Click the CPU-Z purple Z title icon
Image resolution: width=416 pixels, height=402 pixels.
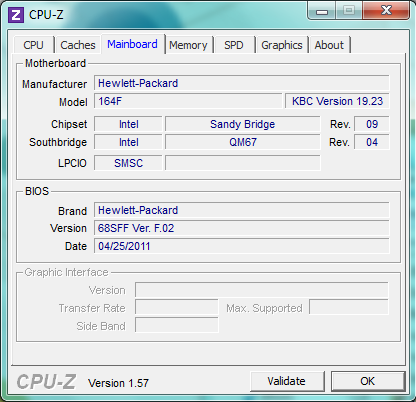pos(16,15)
